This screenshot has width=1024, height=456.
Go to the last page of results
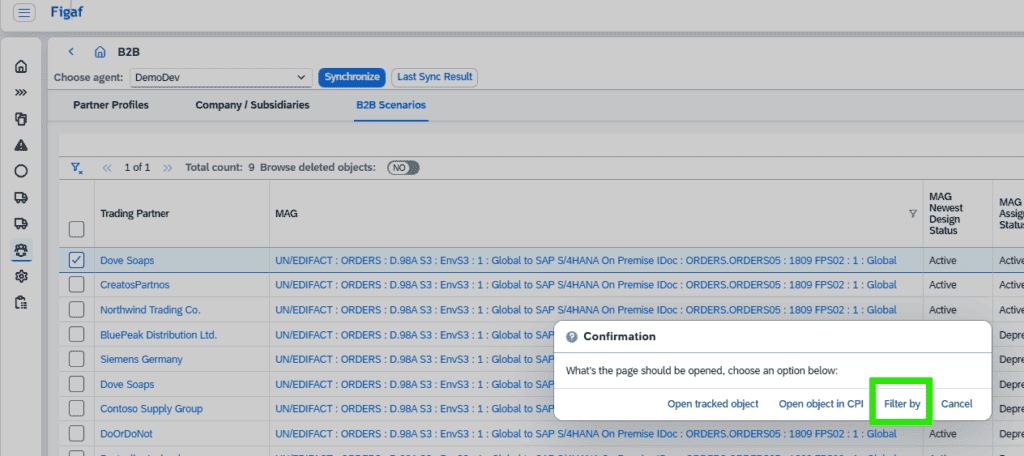168,168
